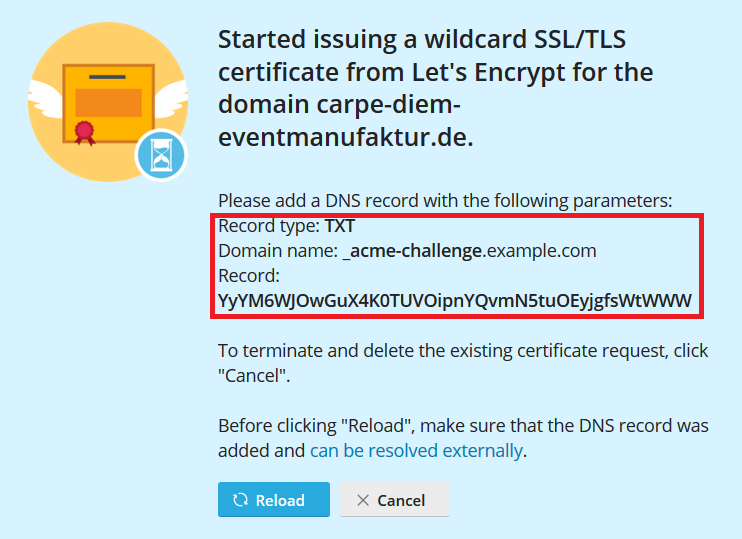The width and height of the screenshot is (742, 539).
Task: Click the "Record type:" label
Action: tap(268, 226)
